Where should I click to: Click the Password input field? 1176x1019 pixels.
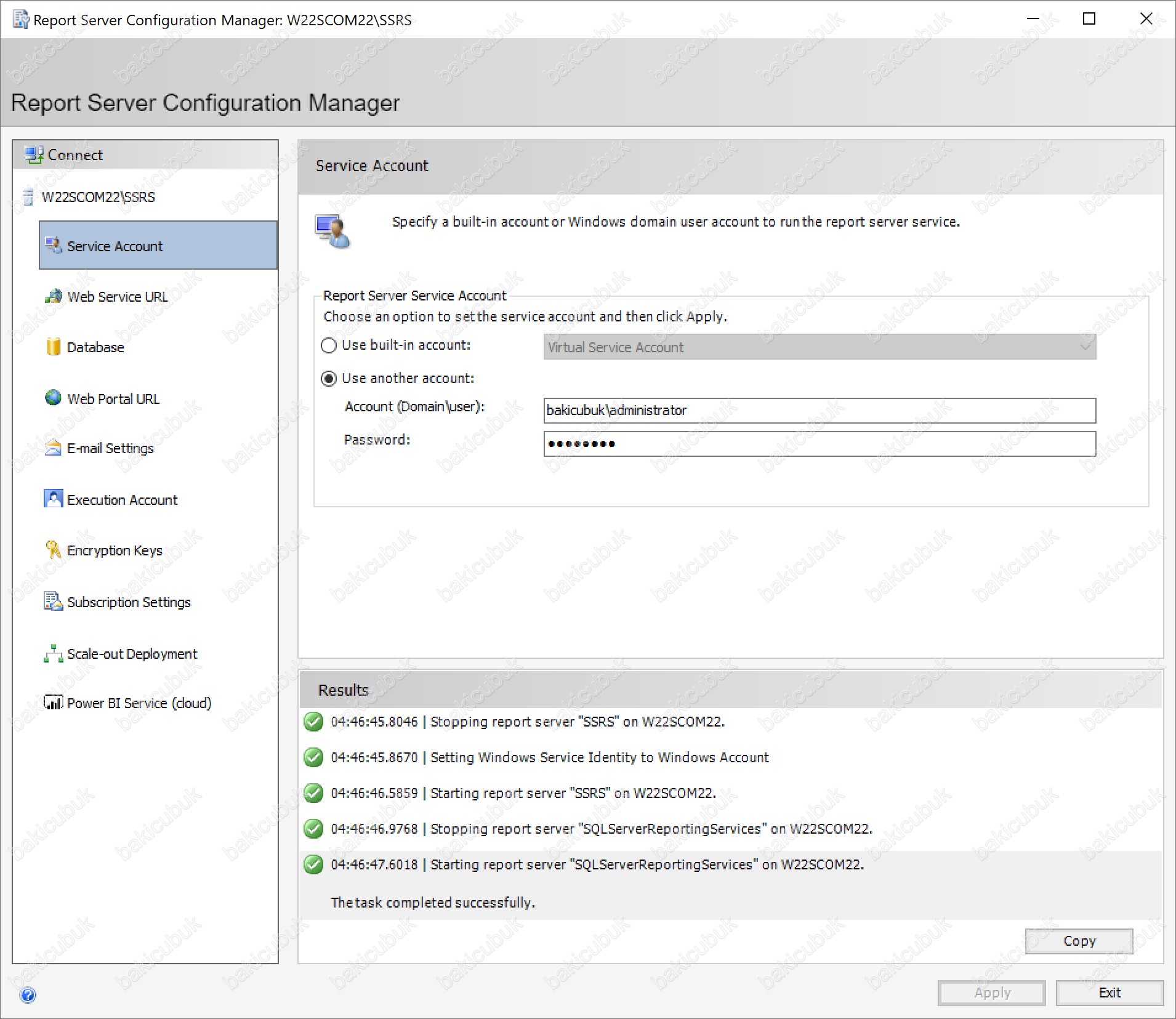point(820,444)
